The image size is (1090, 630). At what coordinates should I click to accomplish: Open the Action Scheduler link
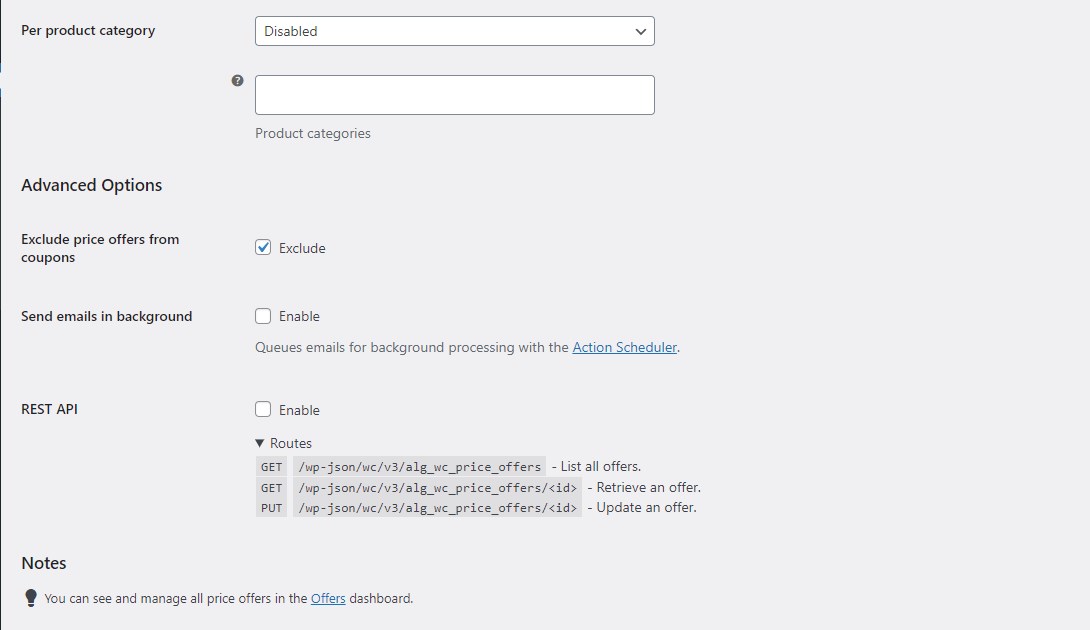click(624, 347)
